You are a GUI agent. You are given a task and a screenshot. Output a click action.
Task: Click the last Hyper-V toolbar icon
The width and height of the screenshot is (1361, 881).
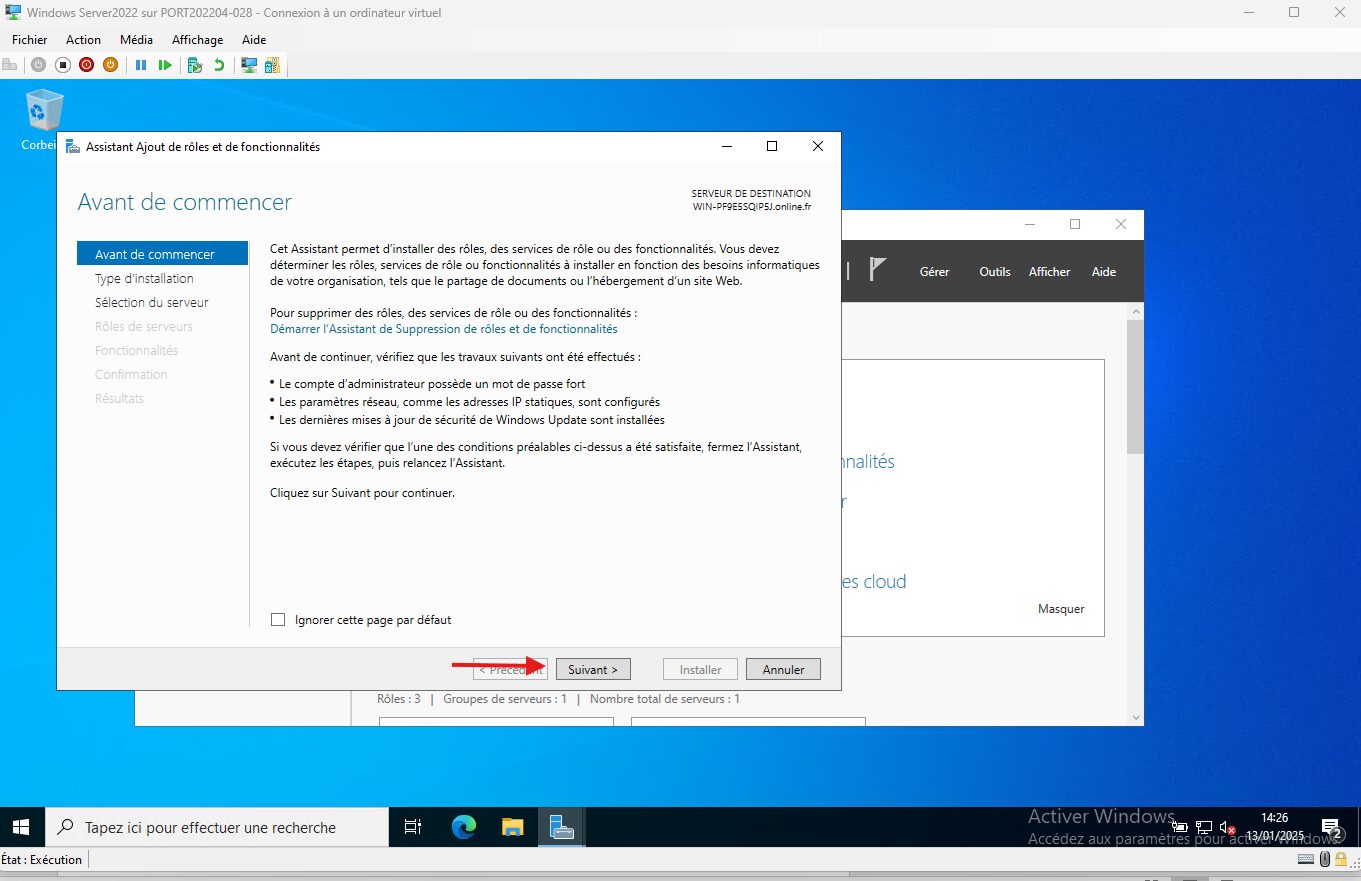point(272,65)
